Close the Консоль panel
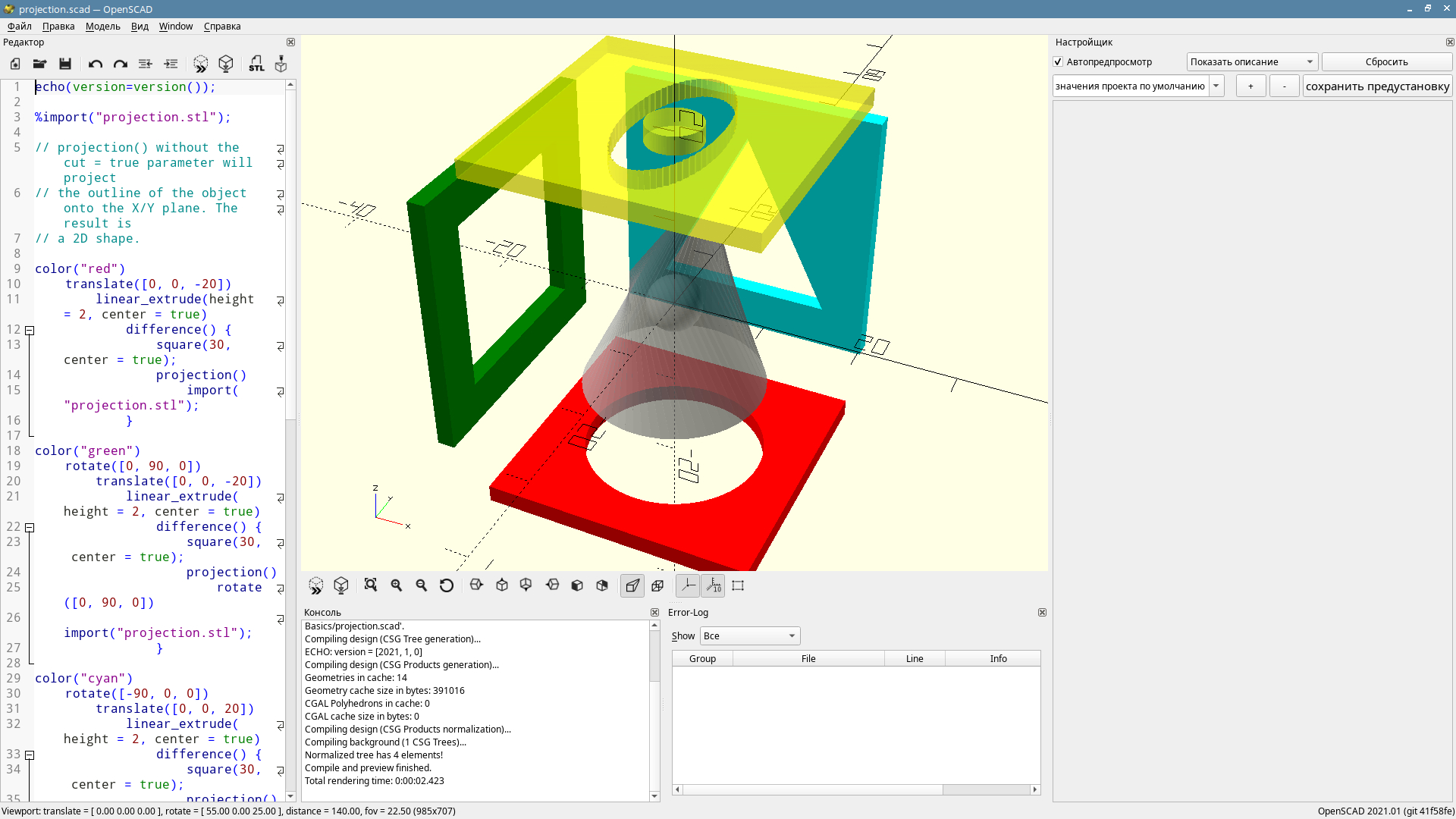The width and height of the screenshot is (1456, 819). point(654,613)
